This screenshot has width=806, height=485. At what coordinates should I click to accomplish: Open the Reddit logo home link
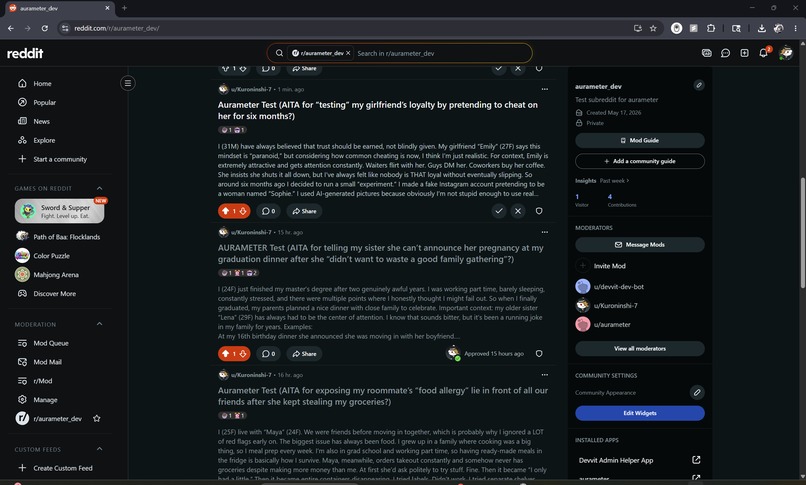[x=25, y=53]
